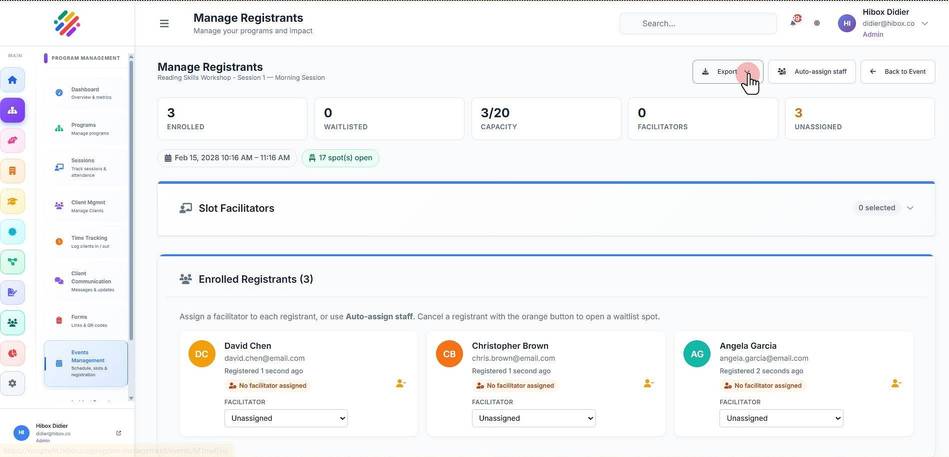Viewport: 949px width, 457px height.
Task: Click the HI avatar in top header
Action: [847, 23]
